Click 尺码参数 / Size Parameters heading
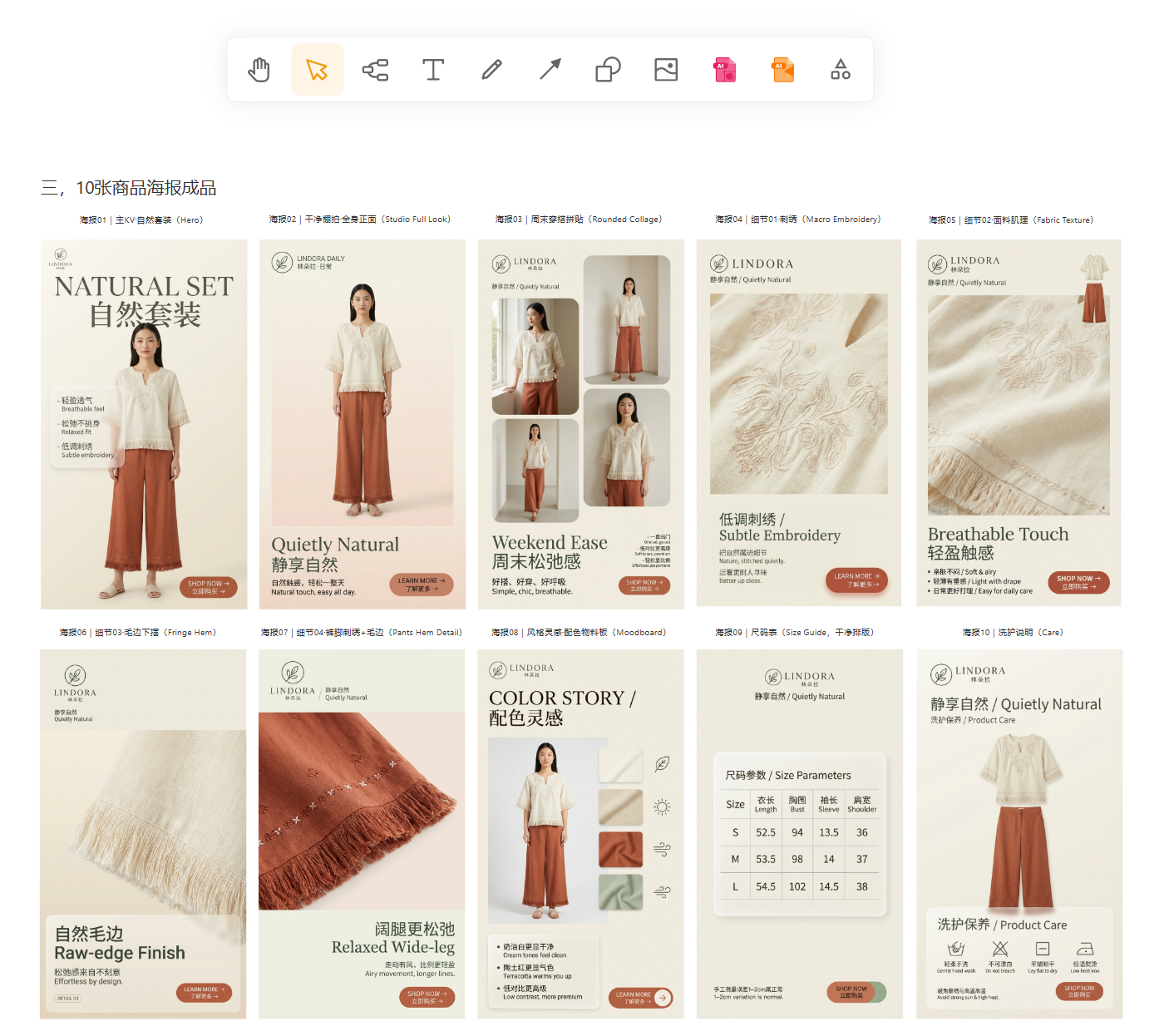The width and height of the screenshot is (1169, 1036). [788, 775]
